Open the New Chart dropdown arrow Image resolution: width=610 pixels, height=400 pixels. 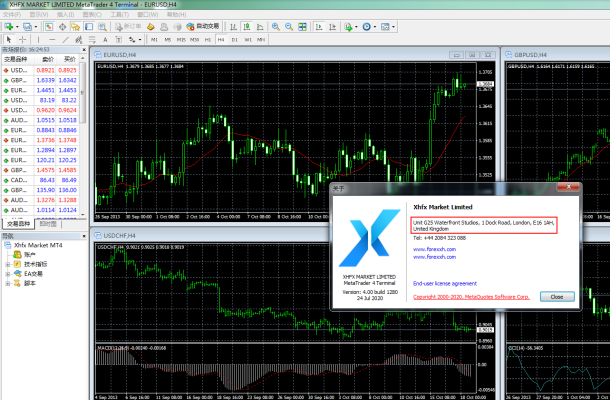(17, 27)
